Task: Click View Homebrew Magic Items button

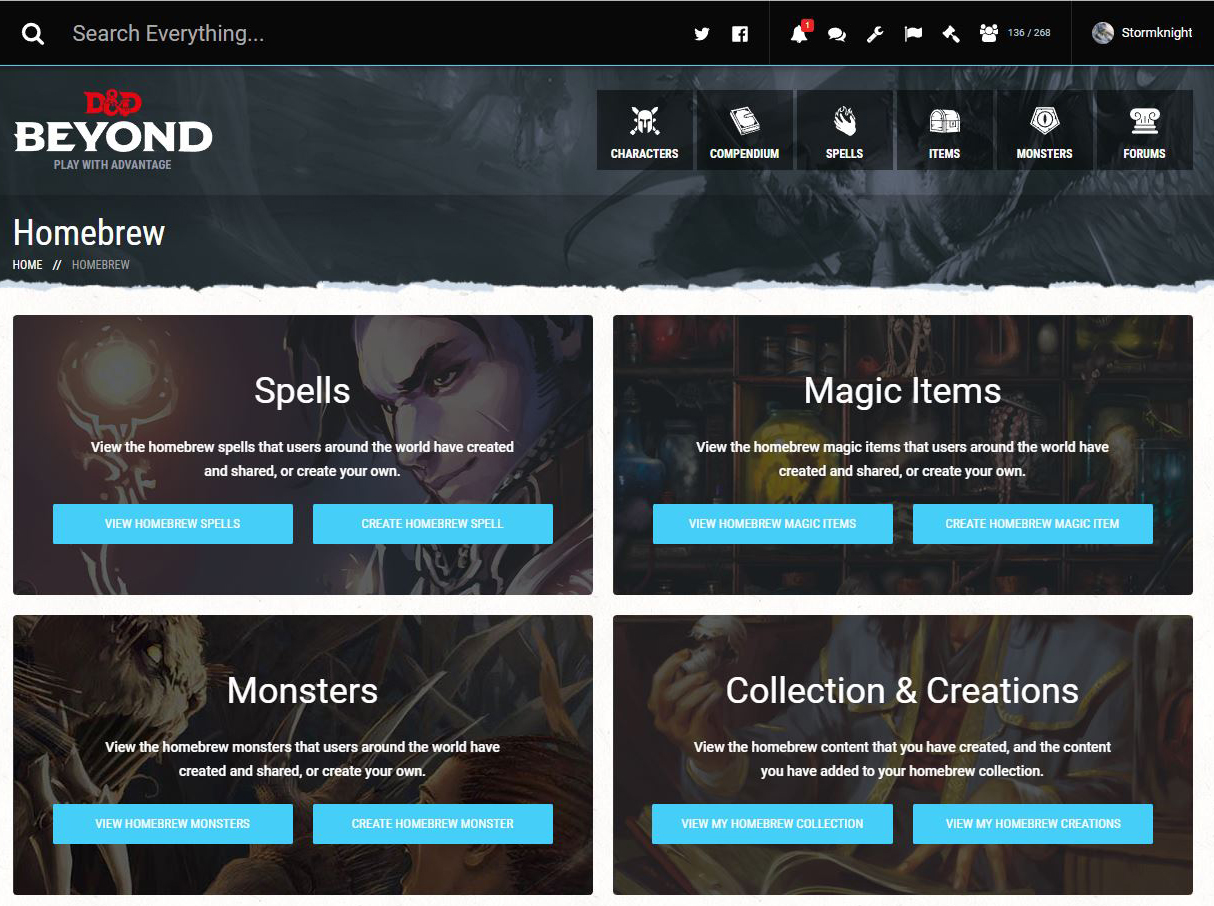Action: (773, 524)
